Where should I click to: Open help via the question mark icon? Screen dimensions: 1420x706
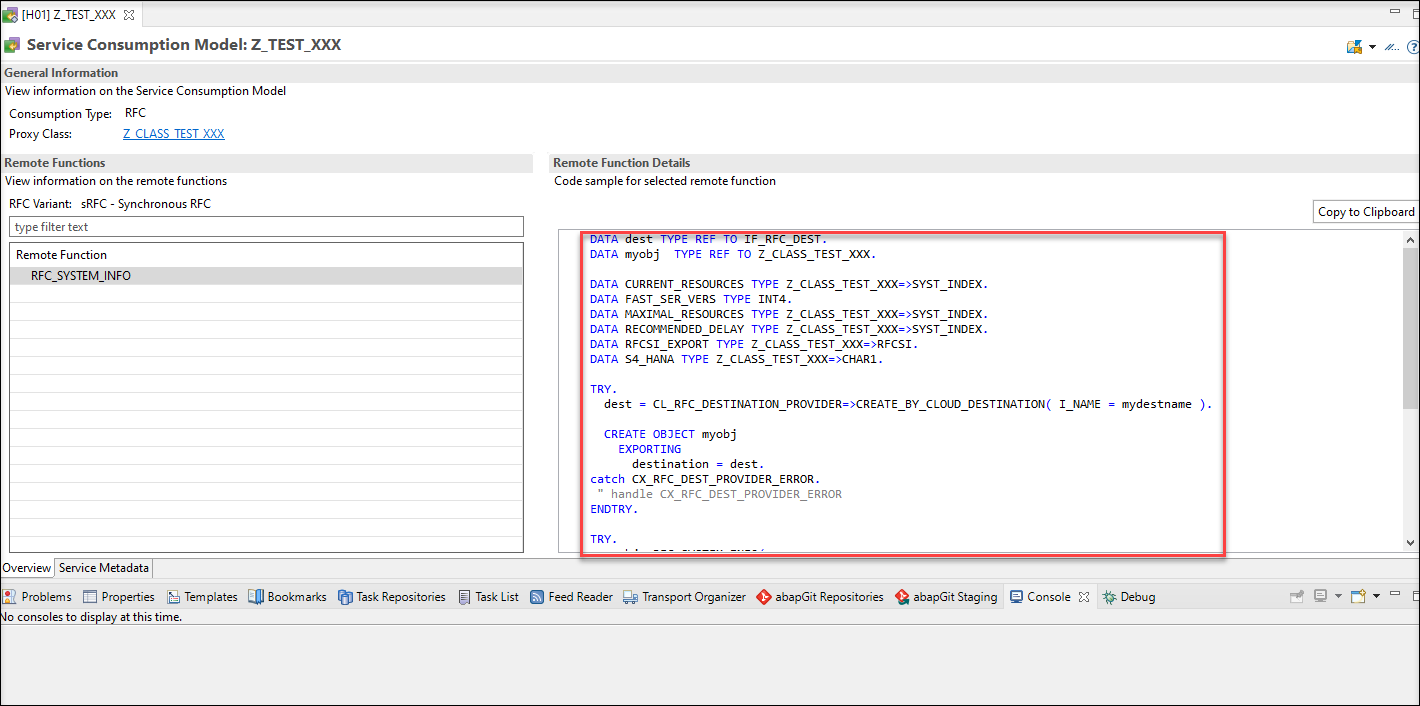(x=1413, y=46)
